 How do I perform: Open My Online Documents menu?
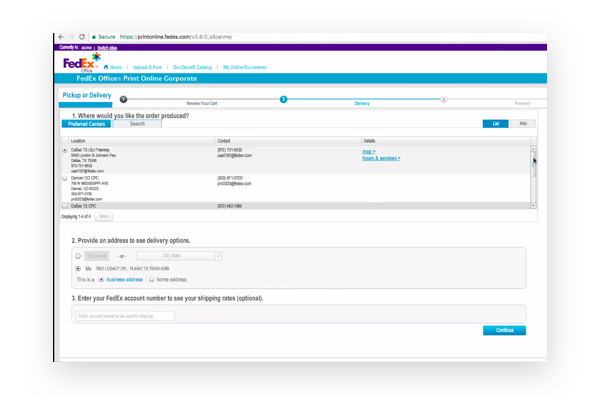pos(245,67)
